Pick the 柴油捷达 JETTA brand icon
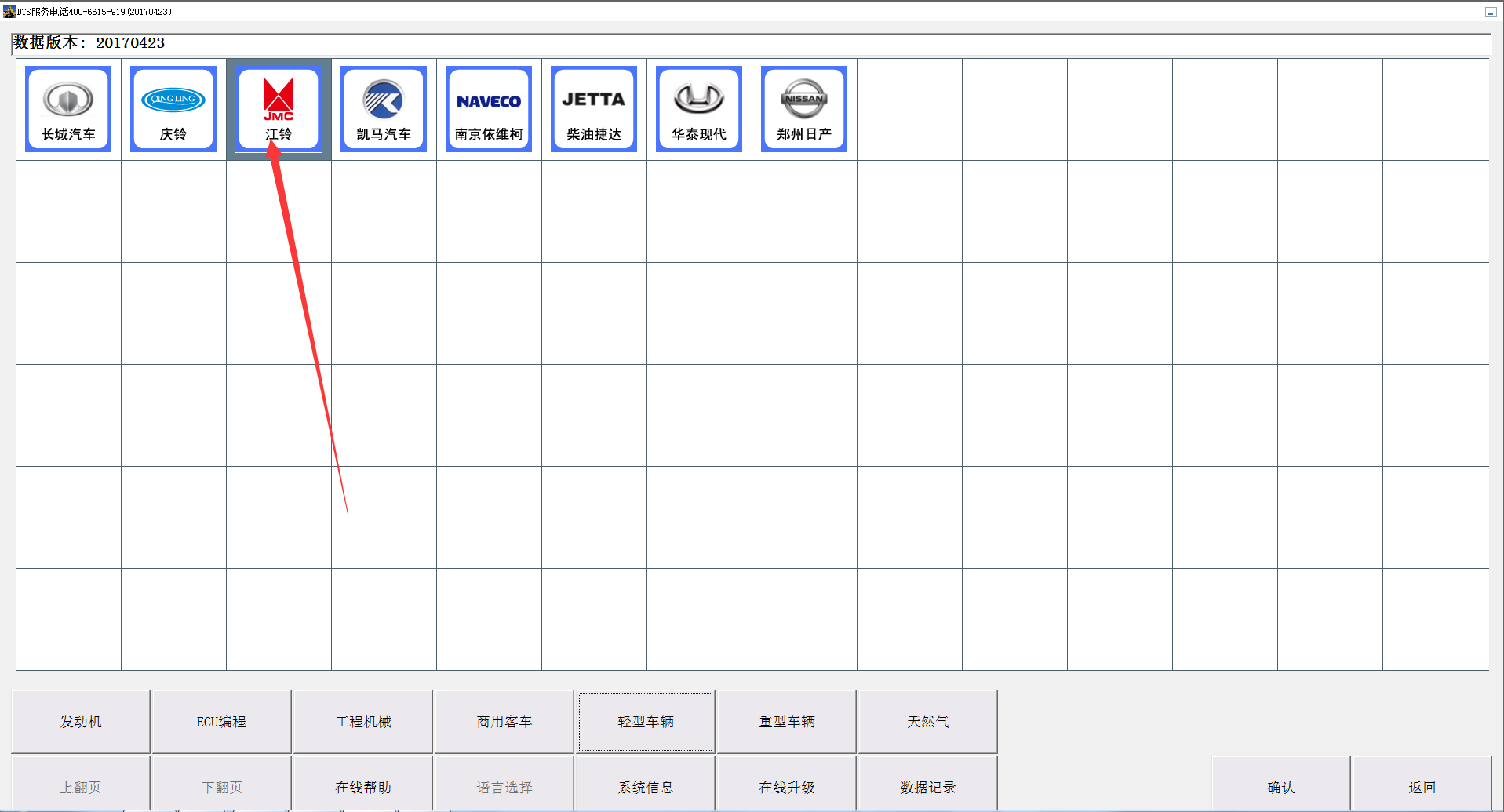Image resolution: width=1504 pixels, height=812 pixels. tap(594, 109)
